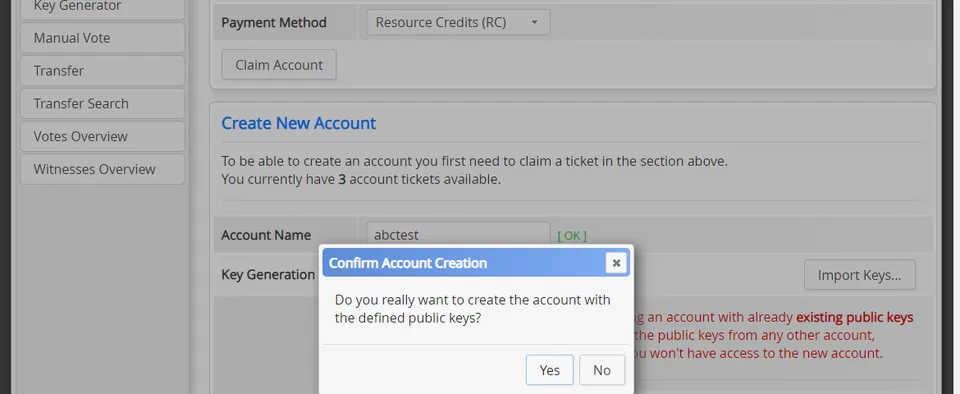Screen dimensions: 960x394
Task: Click the Key Generation label
Action: (x=268, y=275)
